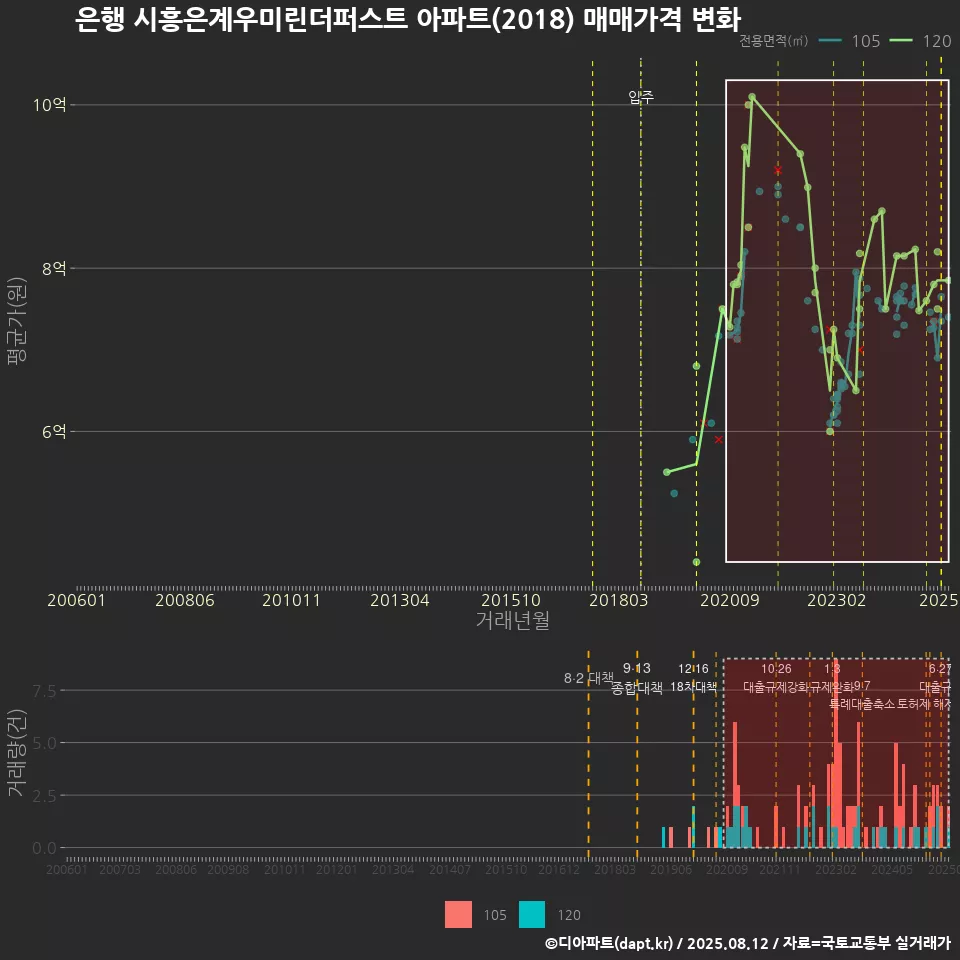Click the red X marker just below the 6억 line
This screenshot has height=960, width=960.
tap(719, 440)
